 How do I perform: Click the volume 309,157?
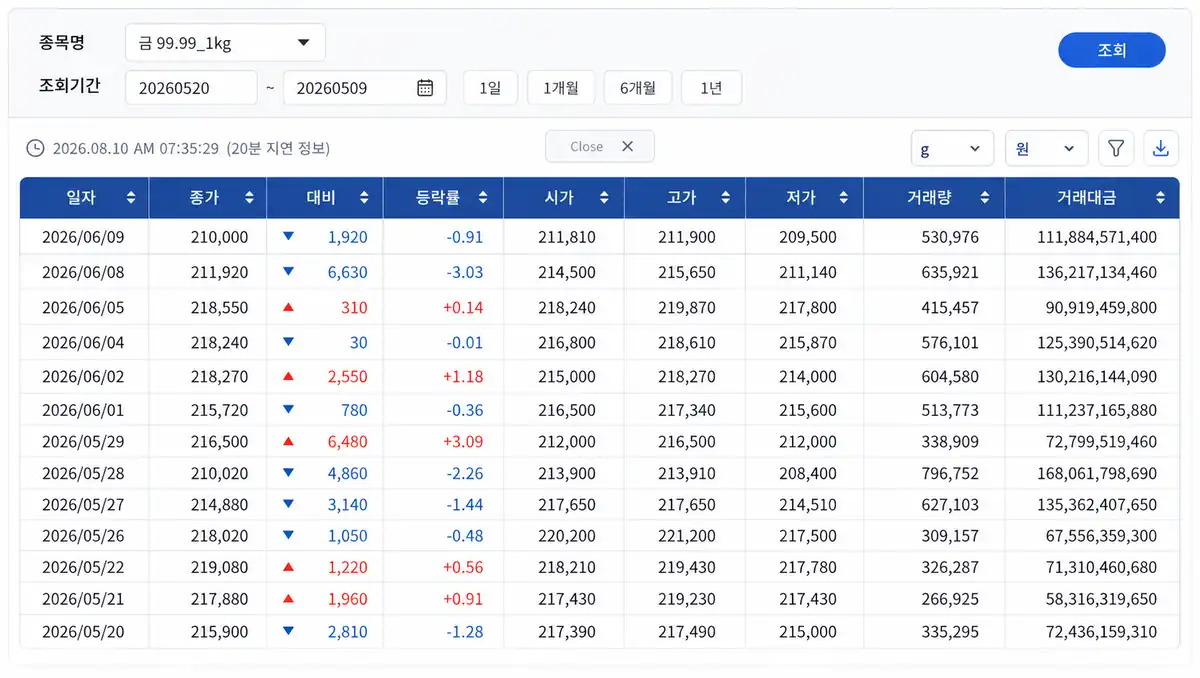(950, 535)
